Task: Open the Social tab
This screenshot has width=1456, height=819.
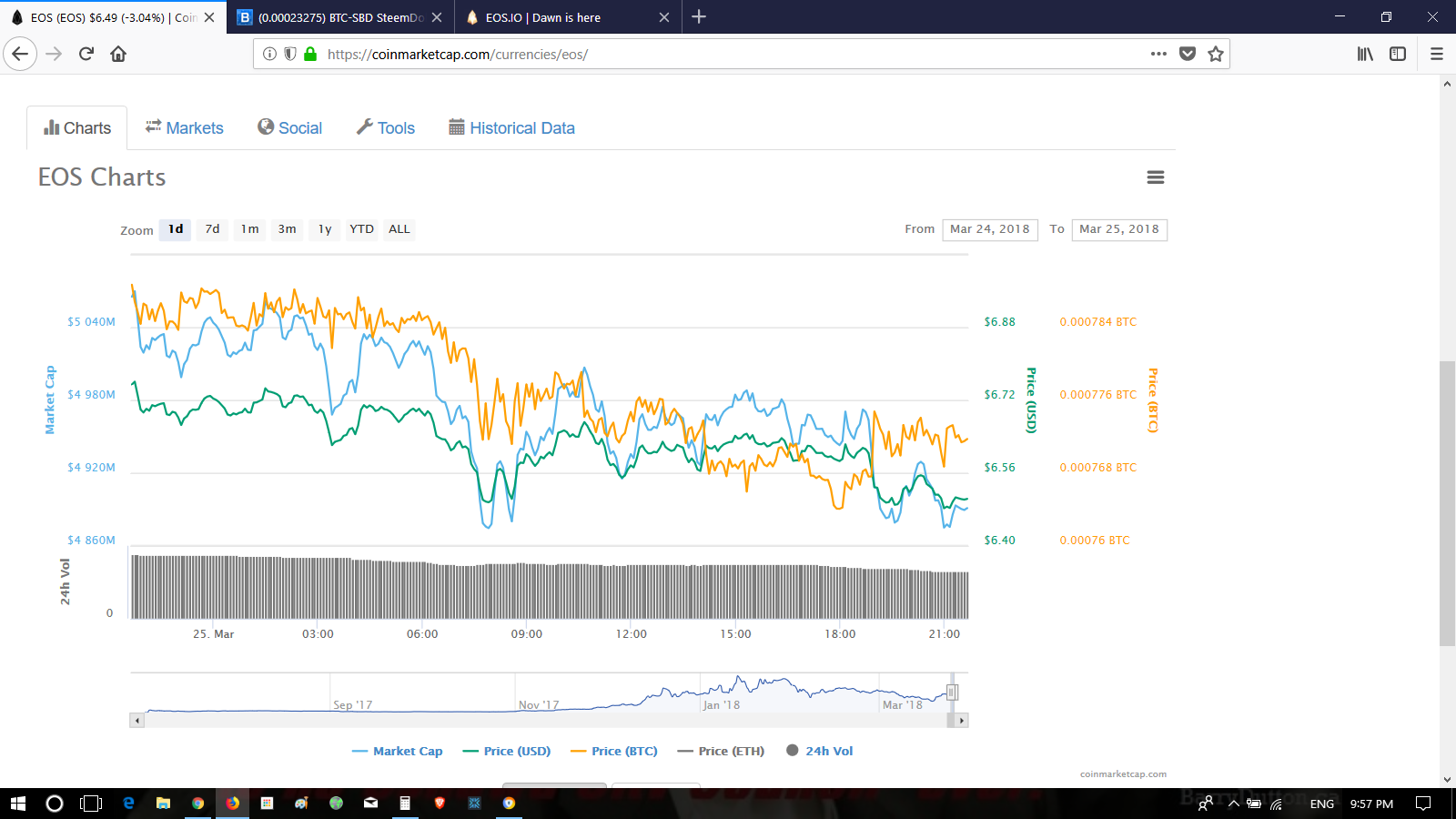Action: coord(290,128)
